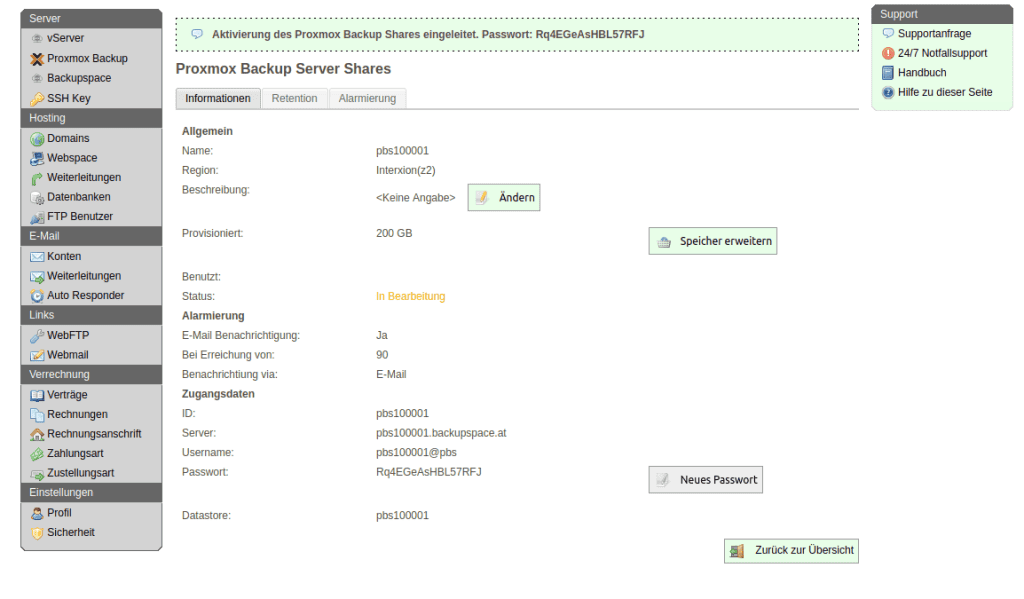Go back via Zurück zur Übersicht
This screenshot has height=599, width=1024.
tap(791, 551)
